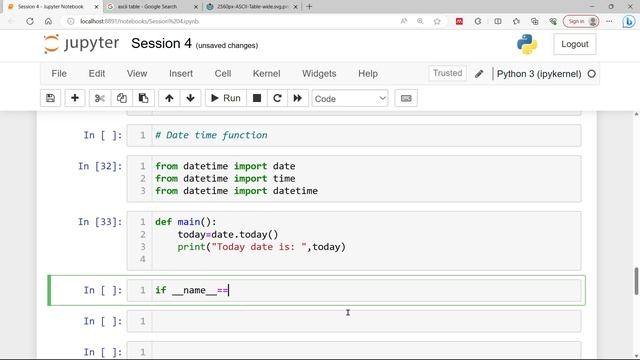
Task: Switch to the ASCII-Table-wide.svg tab
Action: point(252,7)
